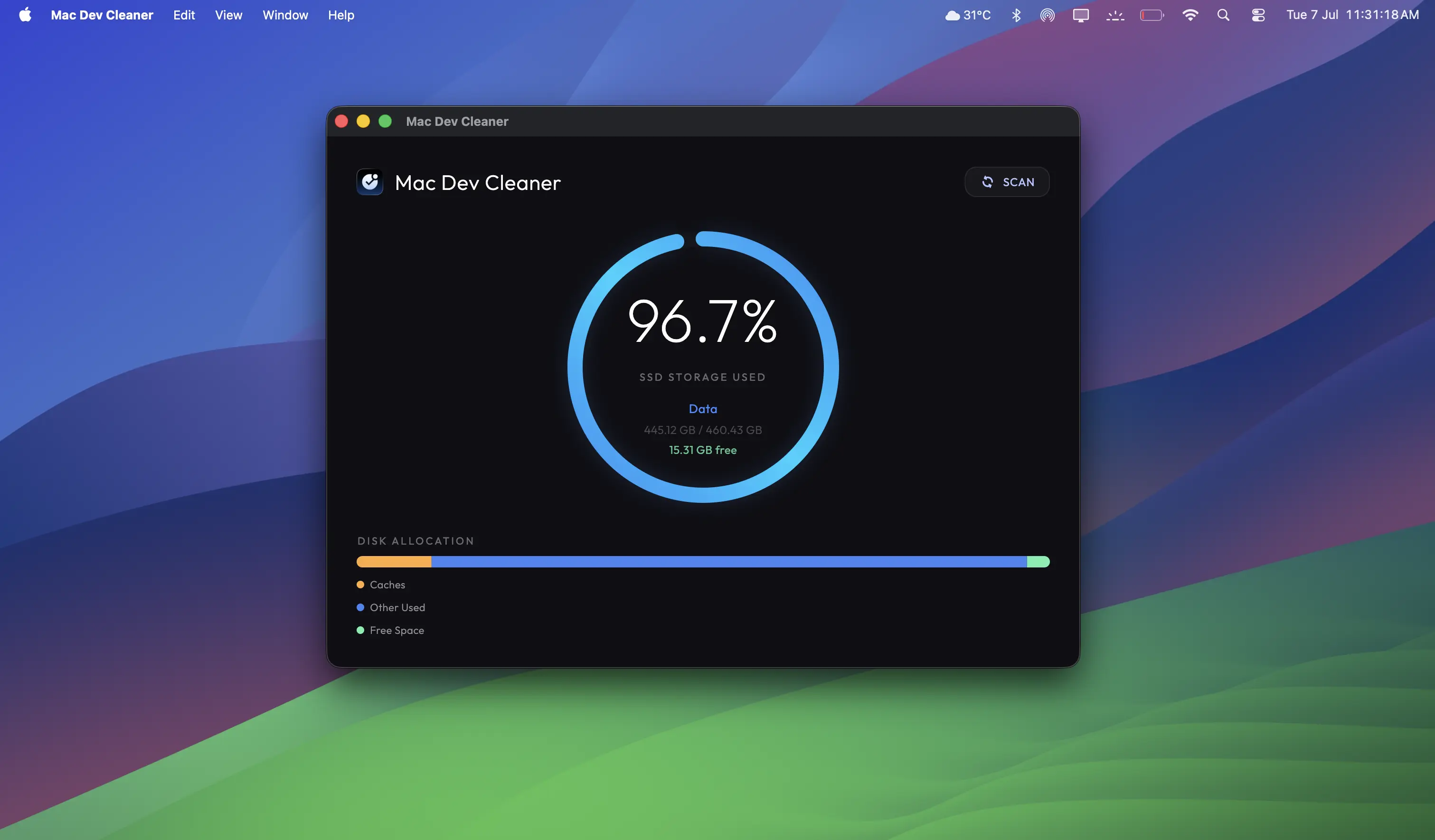Click the 96.7% storage used value
Image resolution: width=1435 pixels, height=840 pixels.
703,321
